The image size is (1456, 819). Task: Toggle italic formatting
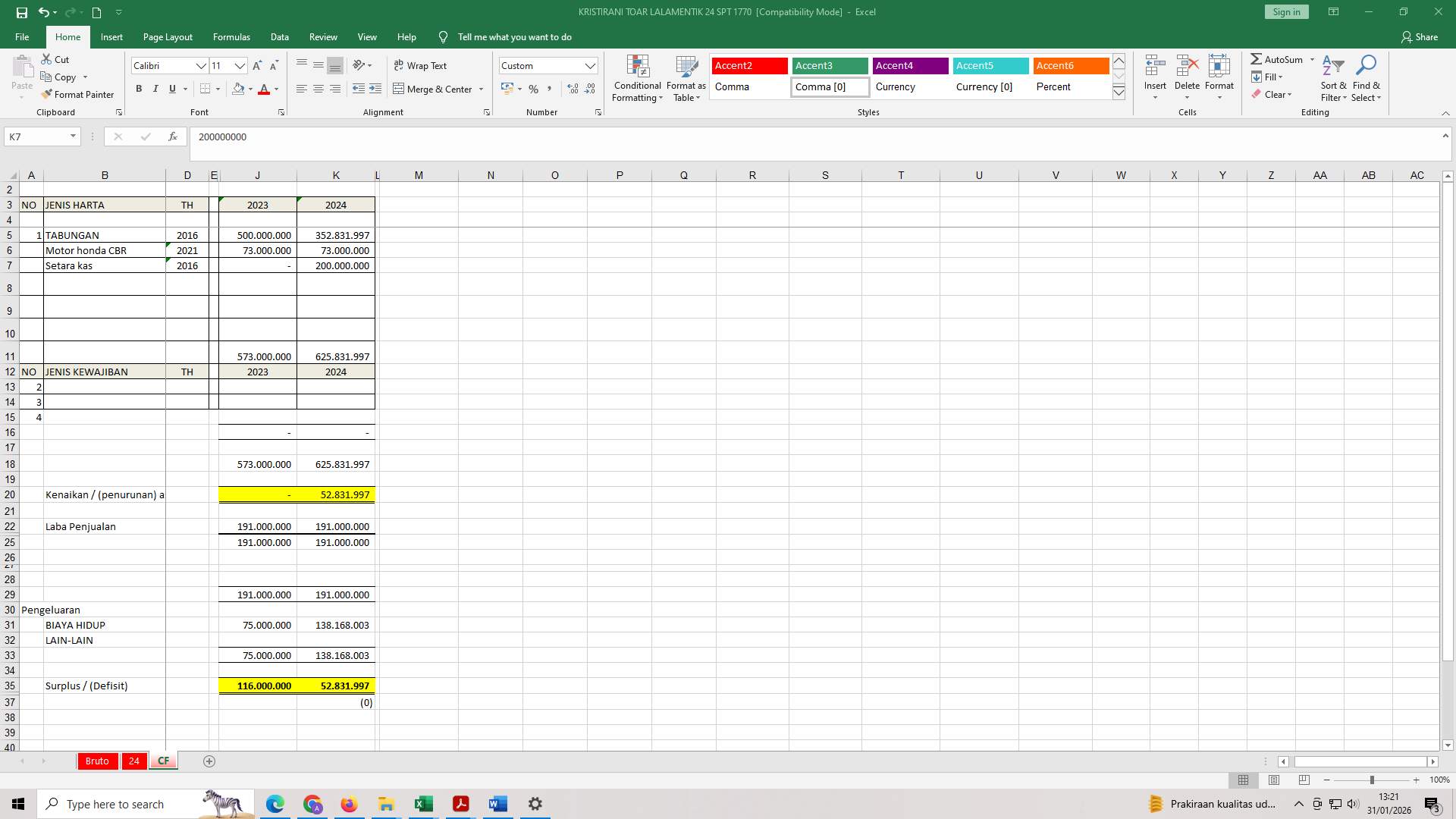(x=155, y=89)
